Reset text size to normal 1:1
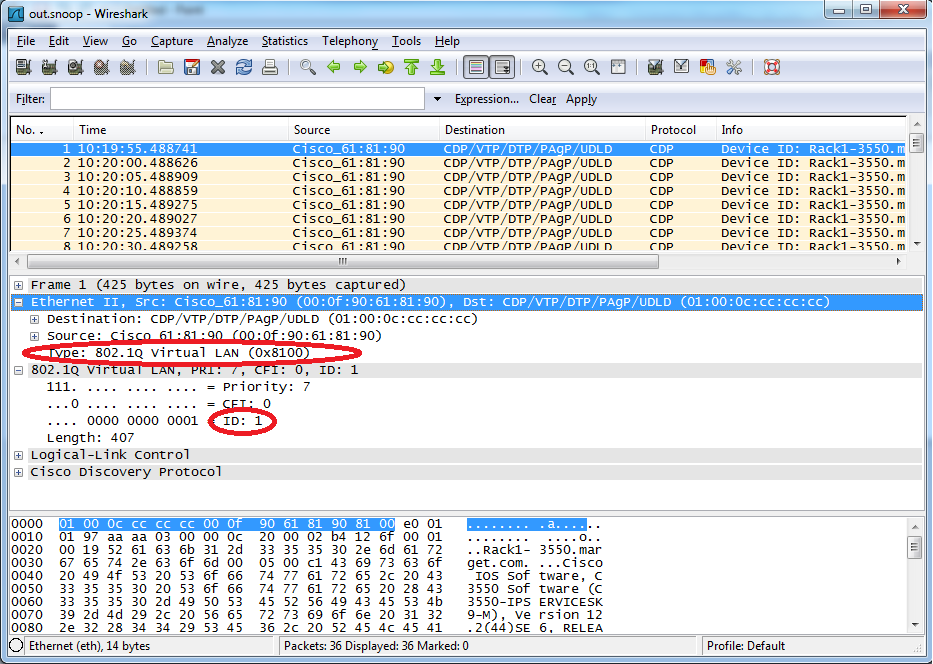 [592, 67]
